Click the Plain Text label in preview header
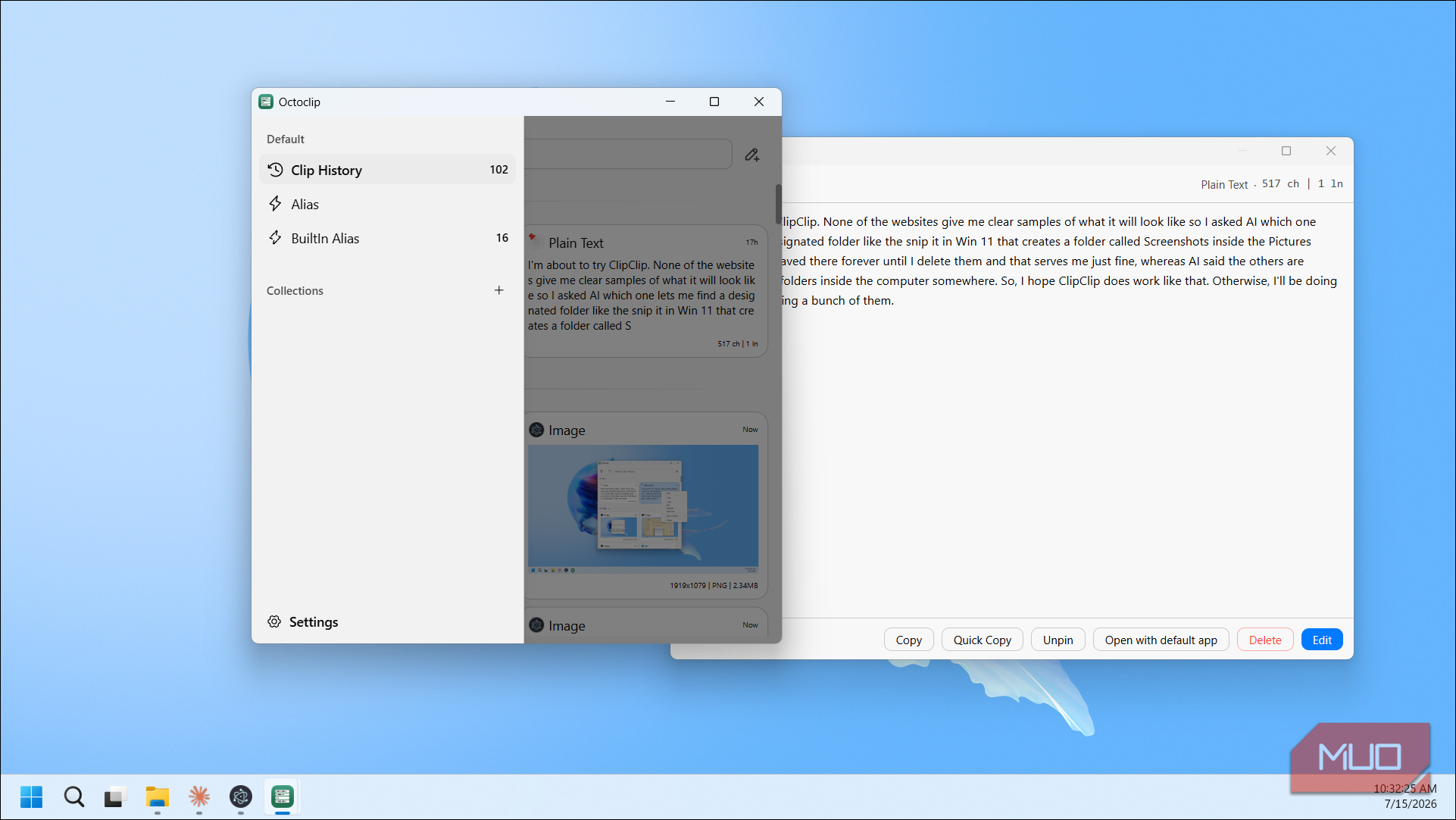The image size is (1456, 820). coord(1224,184)
